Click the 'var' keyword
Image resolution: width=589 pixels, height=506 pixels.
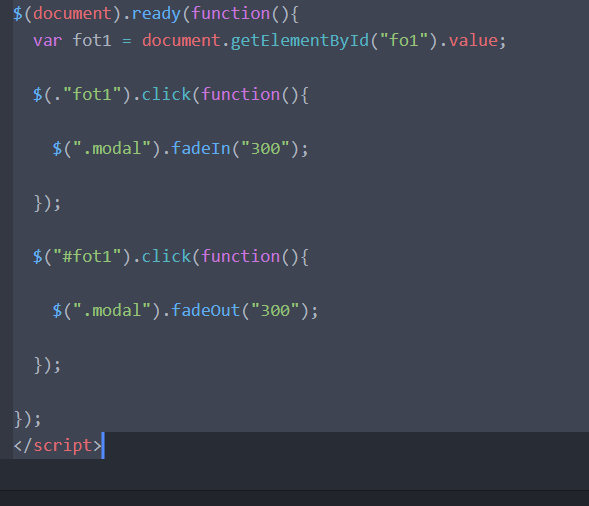point(47,41)
